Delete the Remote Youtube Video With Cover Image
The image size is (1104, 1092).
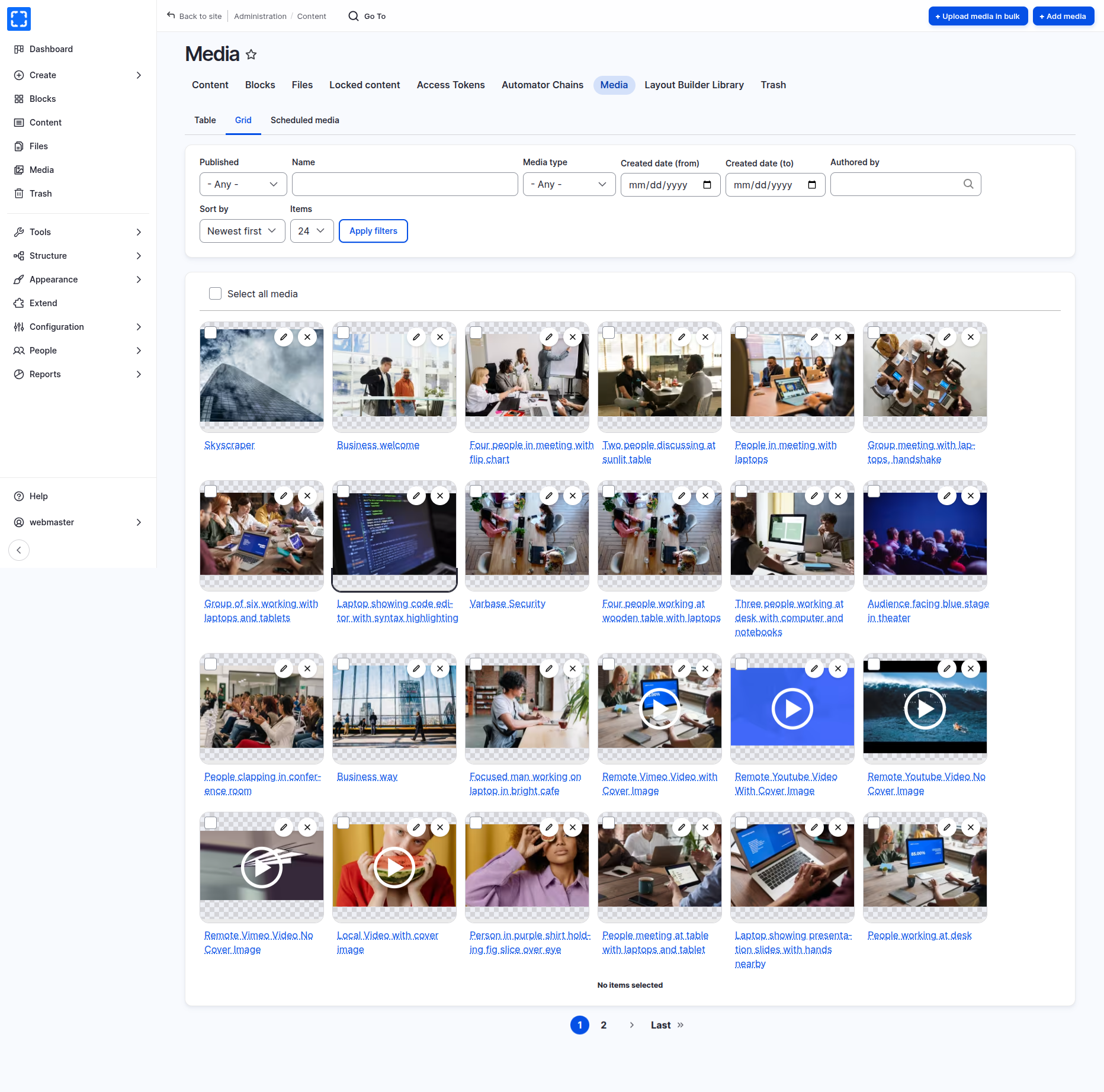tap(838, 669)
